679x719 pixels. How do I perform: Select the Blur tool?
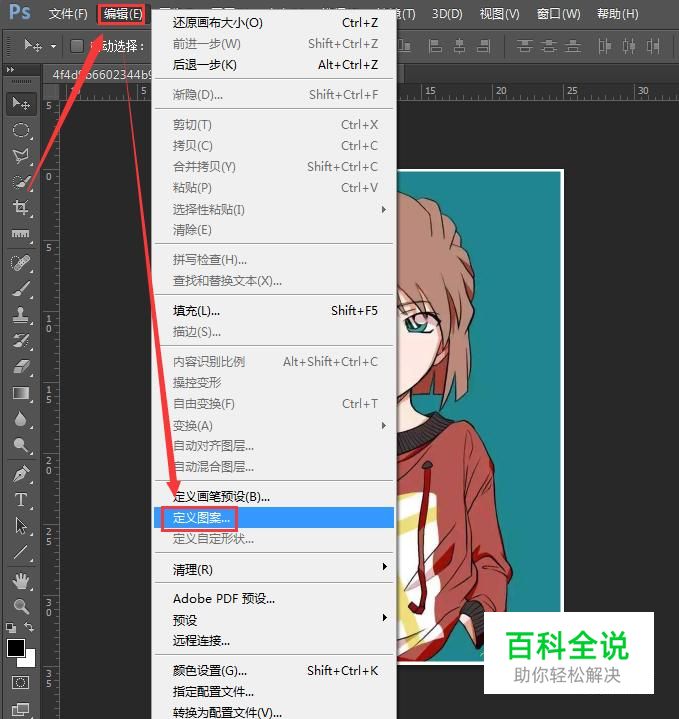pos(21,419)
